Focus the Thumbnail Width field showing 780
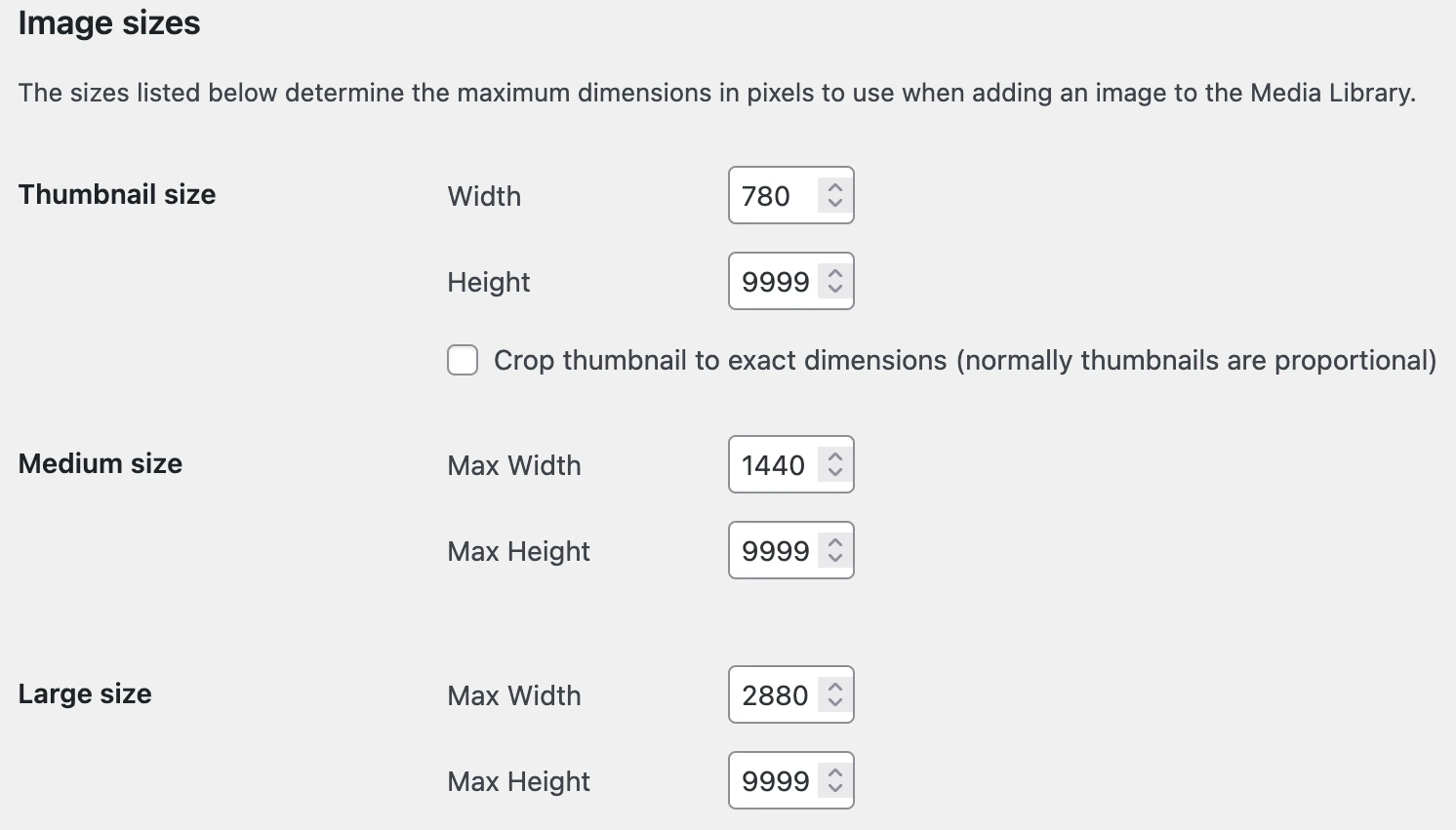 (771, 196)
